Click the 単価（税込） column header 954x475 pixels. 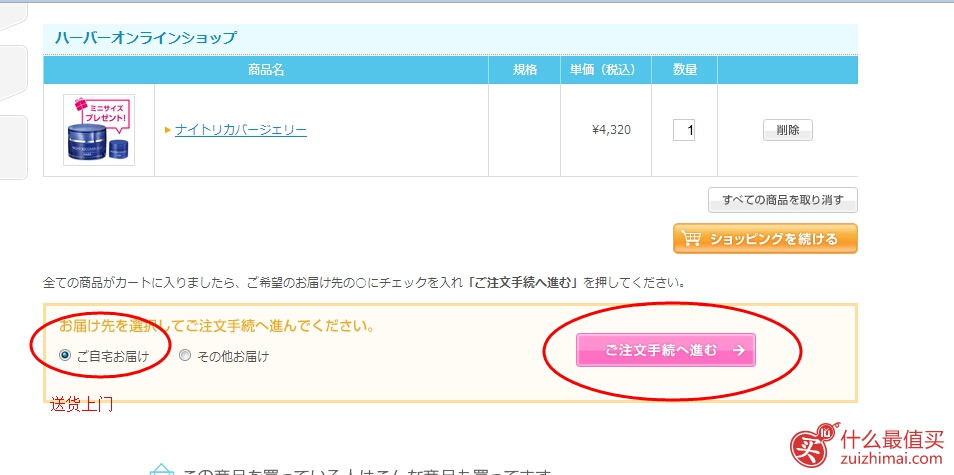606,70
